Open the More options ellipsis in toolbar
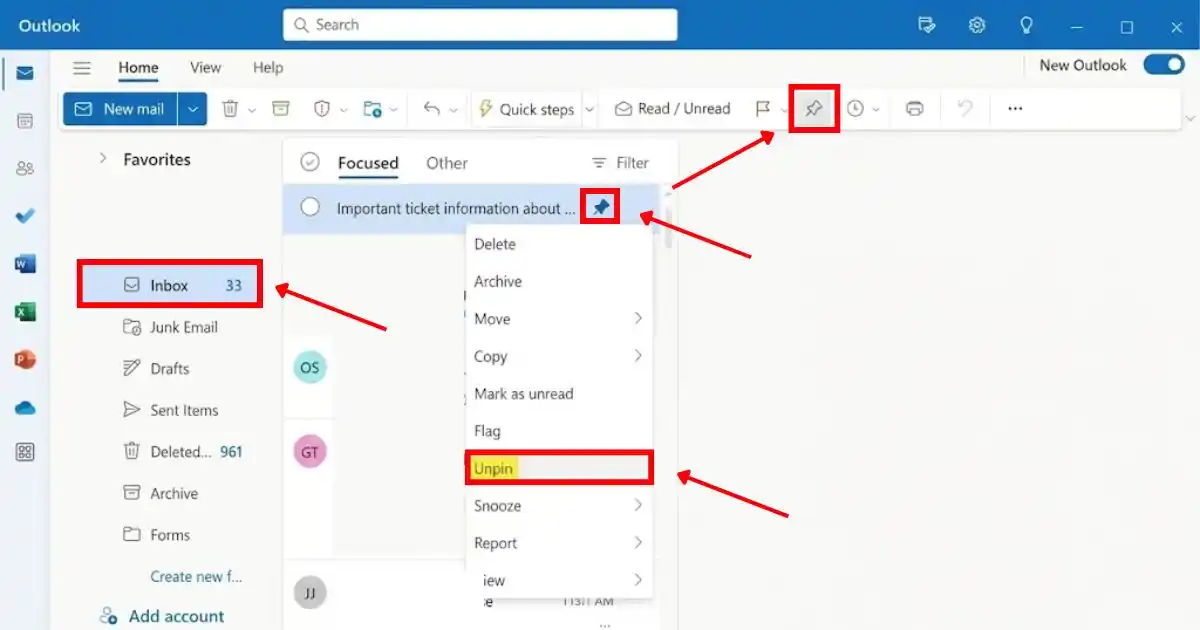 tap(1015, 109)
